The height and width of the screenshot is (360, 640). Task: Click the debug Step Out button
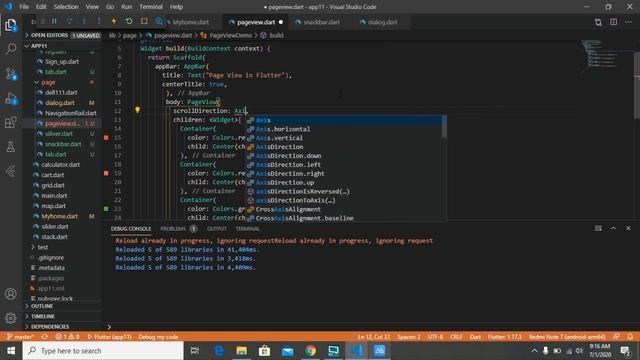pos(99,21)
